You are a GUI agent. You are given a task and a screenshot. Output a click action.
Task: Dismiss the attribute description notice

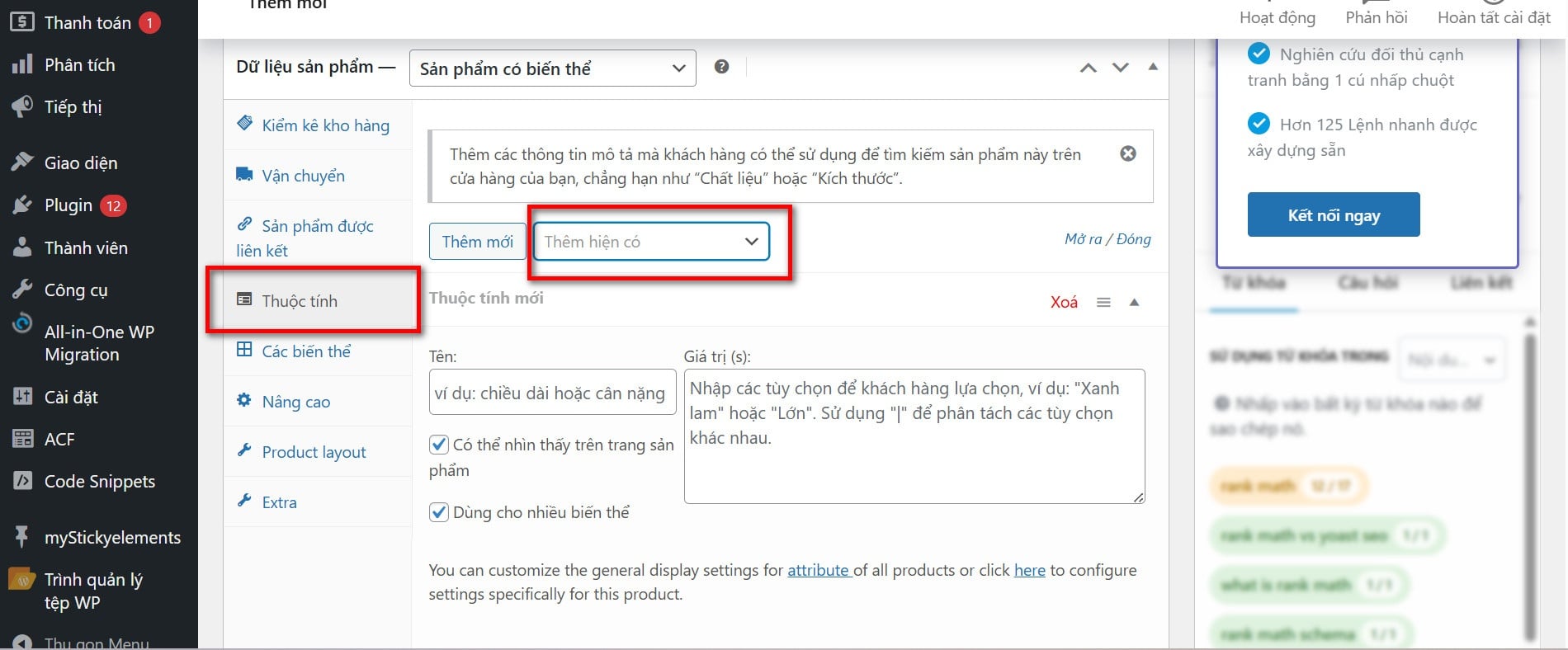click(x=1128, y=153)
